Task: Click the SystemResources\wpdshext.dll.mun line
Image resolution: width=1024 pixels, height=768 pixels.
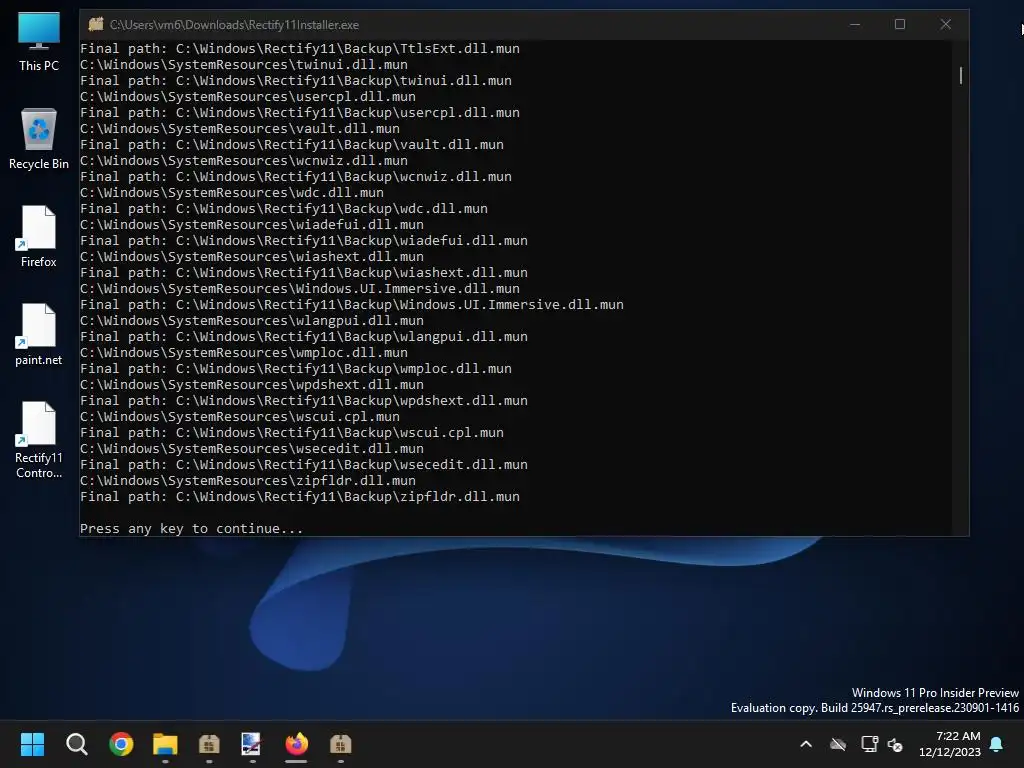Action: 251,385
